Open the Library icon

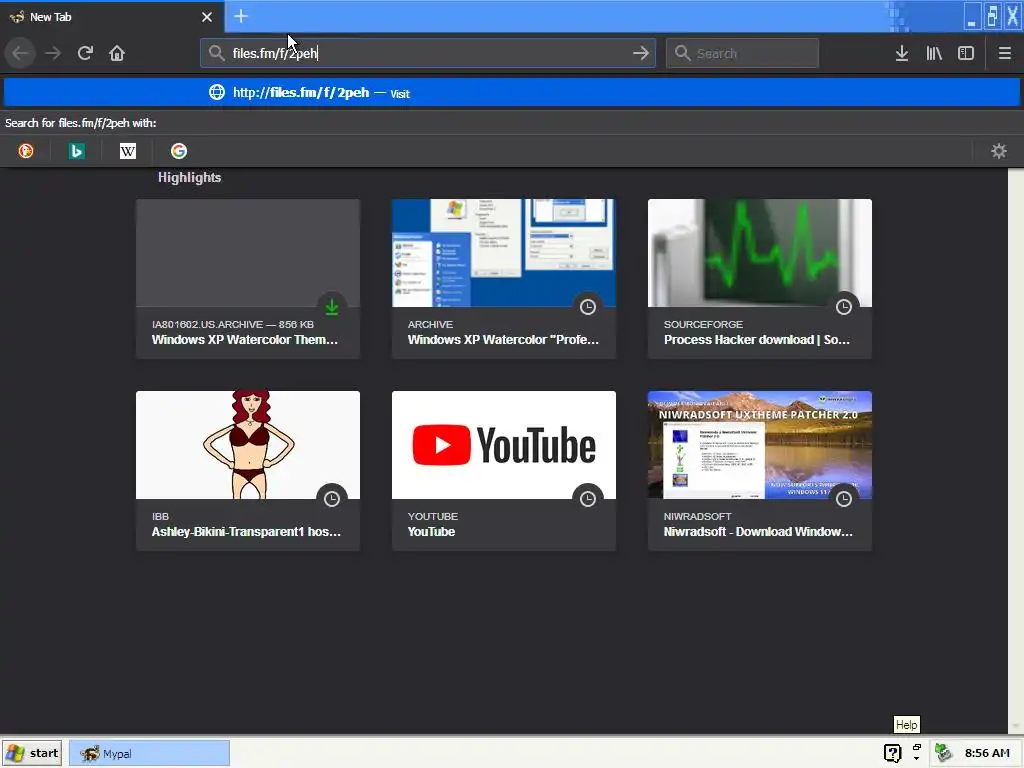point(934,53)
